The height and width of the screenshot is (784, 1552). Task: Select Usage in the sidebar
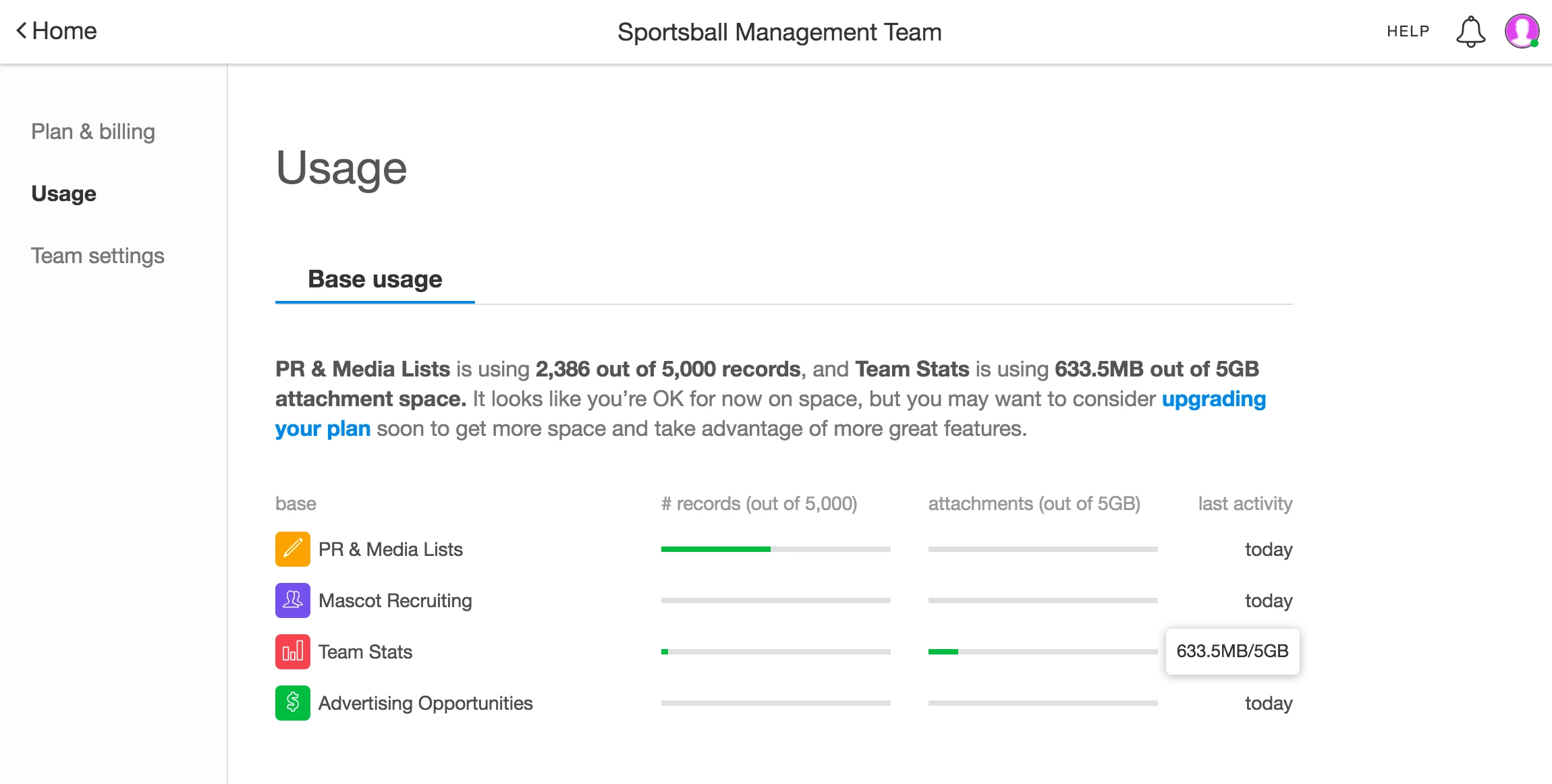click(64, 194)
